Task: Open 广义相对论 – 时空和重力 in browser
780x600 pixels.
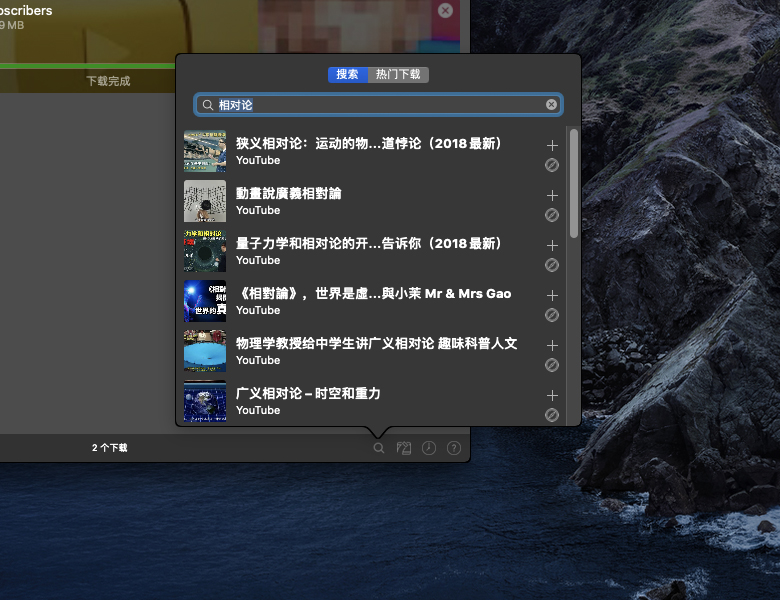Action: (x=552, y=415)
